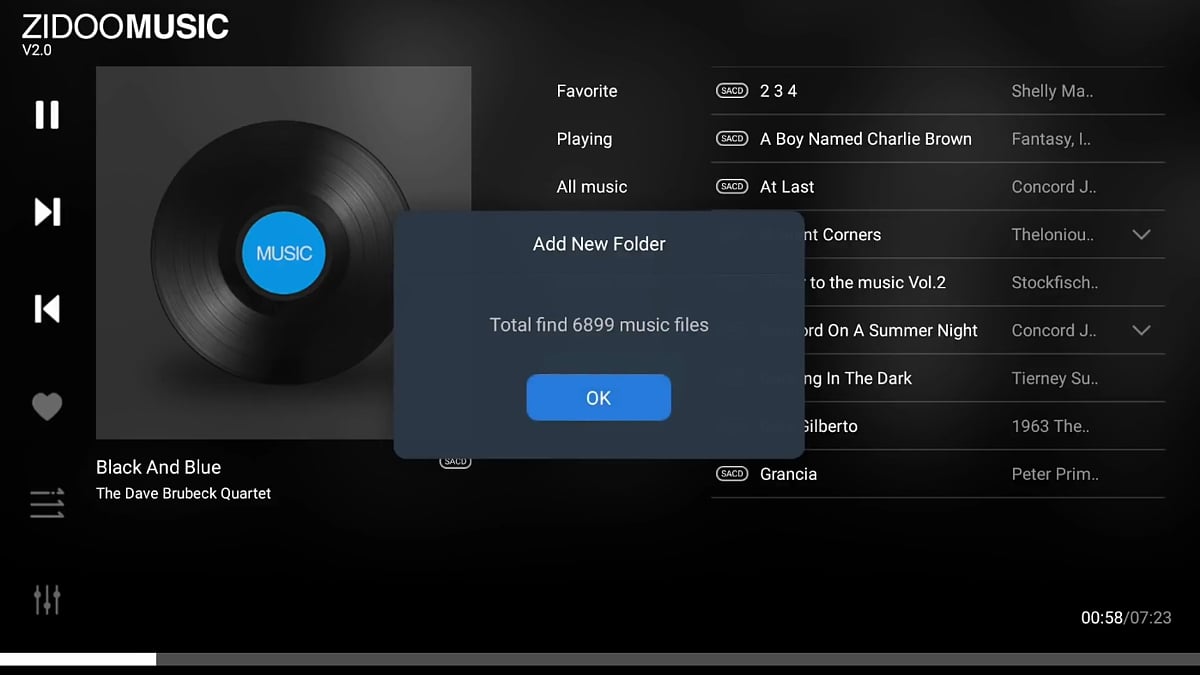The width and height of the screenshot is (1200, 675).
Task: Click the vinyl album artwork
Action: pos(283,252)
